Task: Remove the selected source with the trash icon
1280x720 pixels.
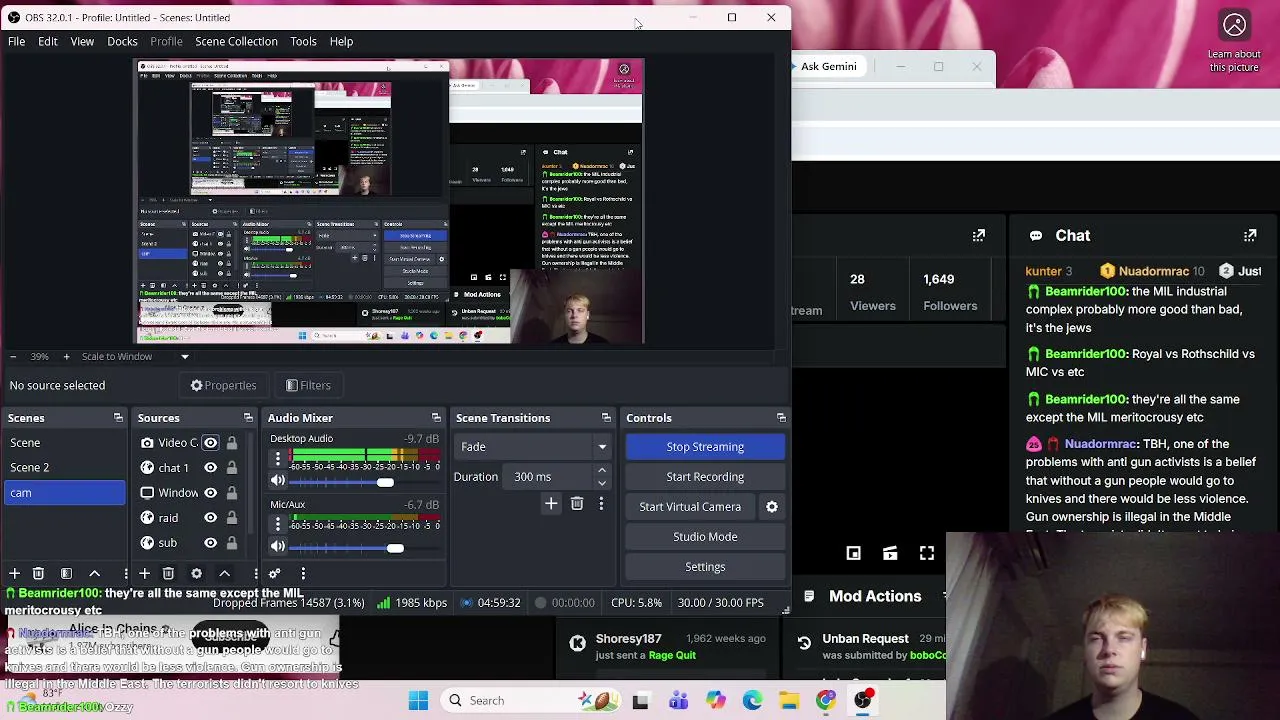Action: [168, 573]
